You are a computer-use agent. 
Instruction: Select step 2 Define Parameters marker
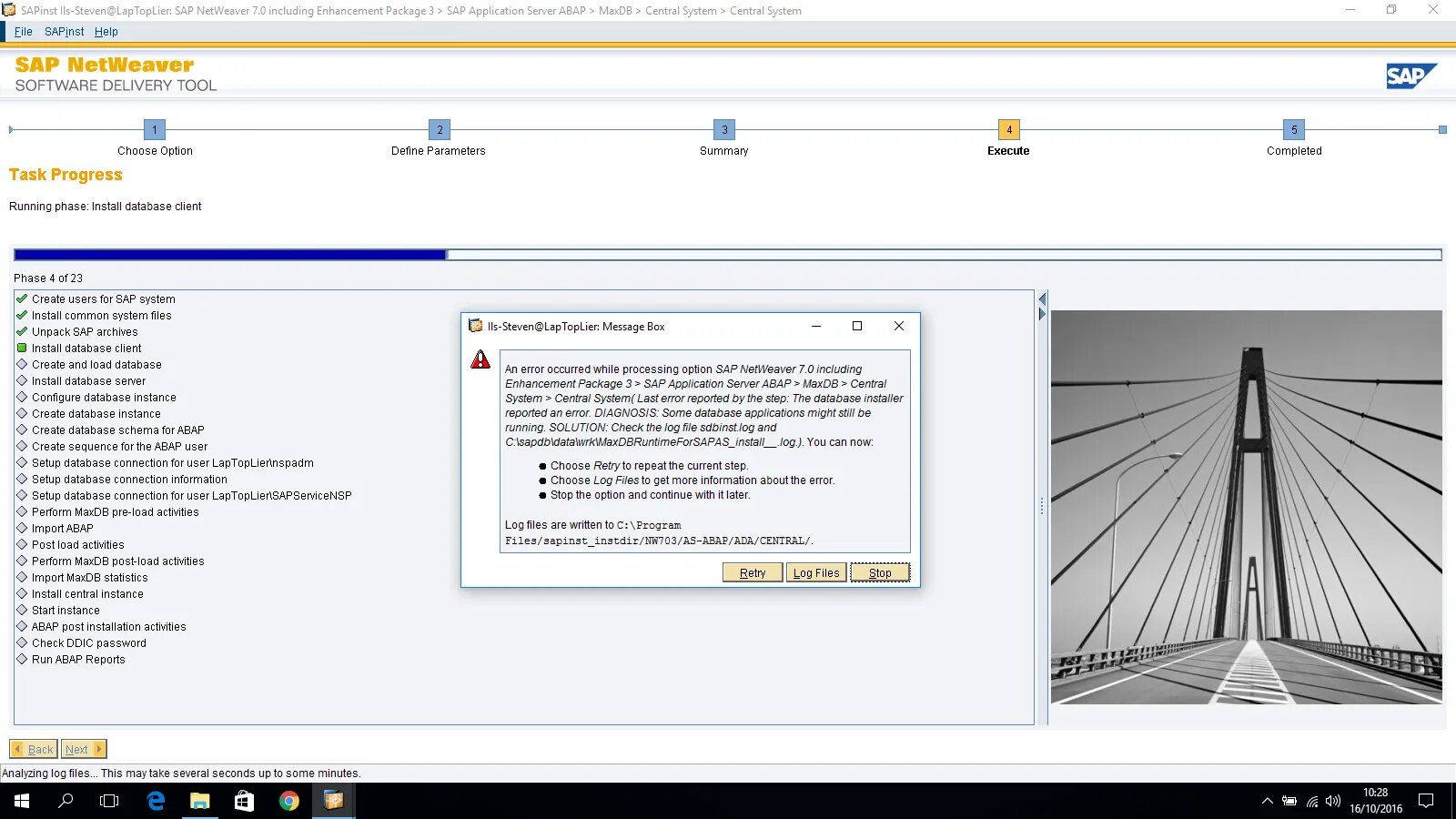tap(440, 129)
